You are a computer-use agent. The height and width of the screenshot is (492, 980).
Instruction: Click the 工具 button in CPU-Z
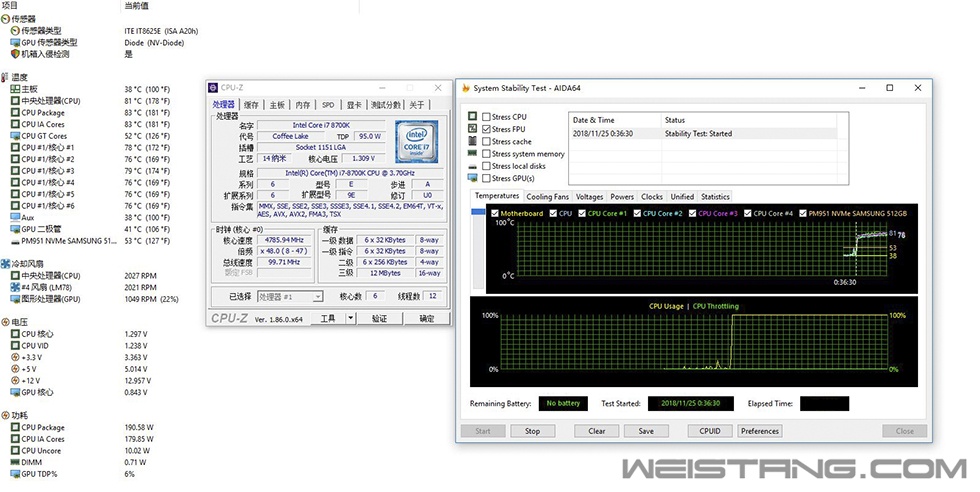pos(329,318)
